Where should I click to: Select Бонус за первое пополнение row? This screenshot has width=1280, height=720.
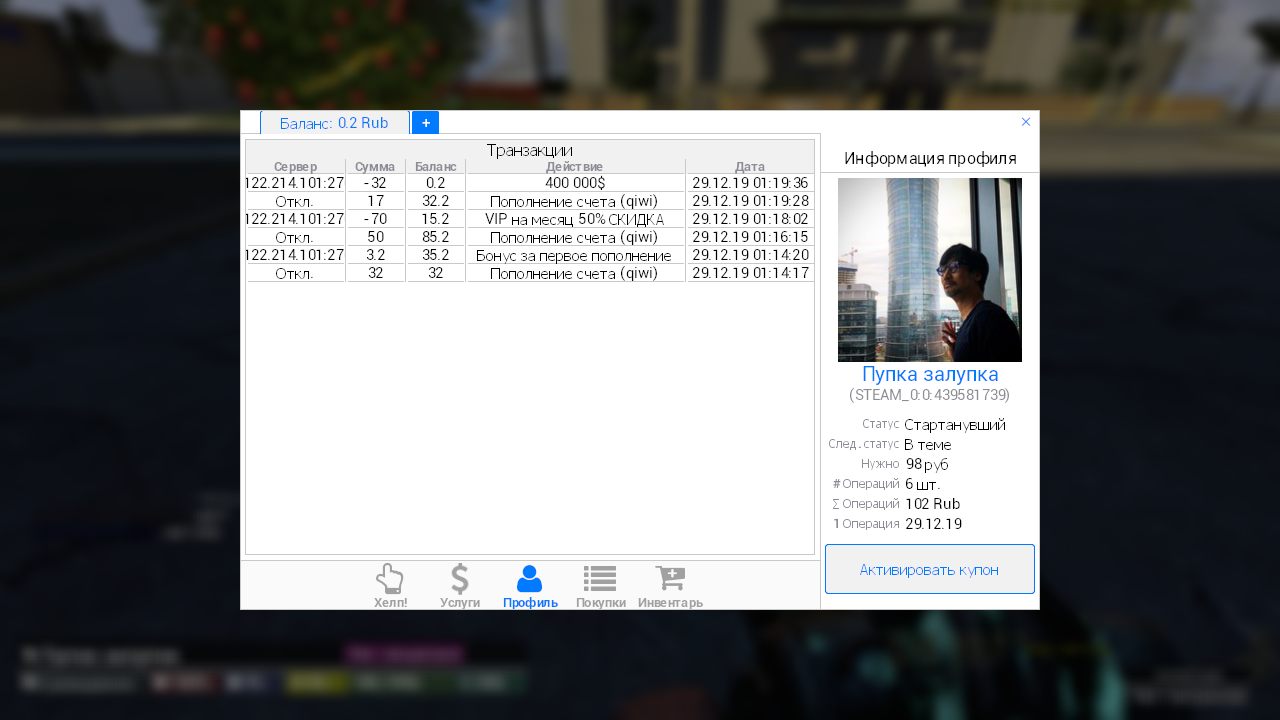(x=575, y=255)
